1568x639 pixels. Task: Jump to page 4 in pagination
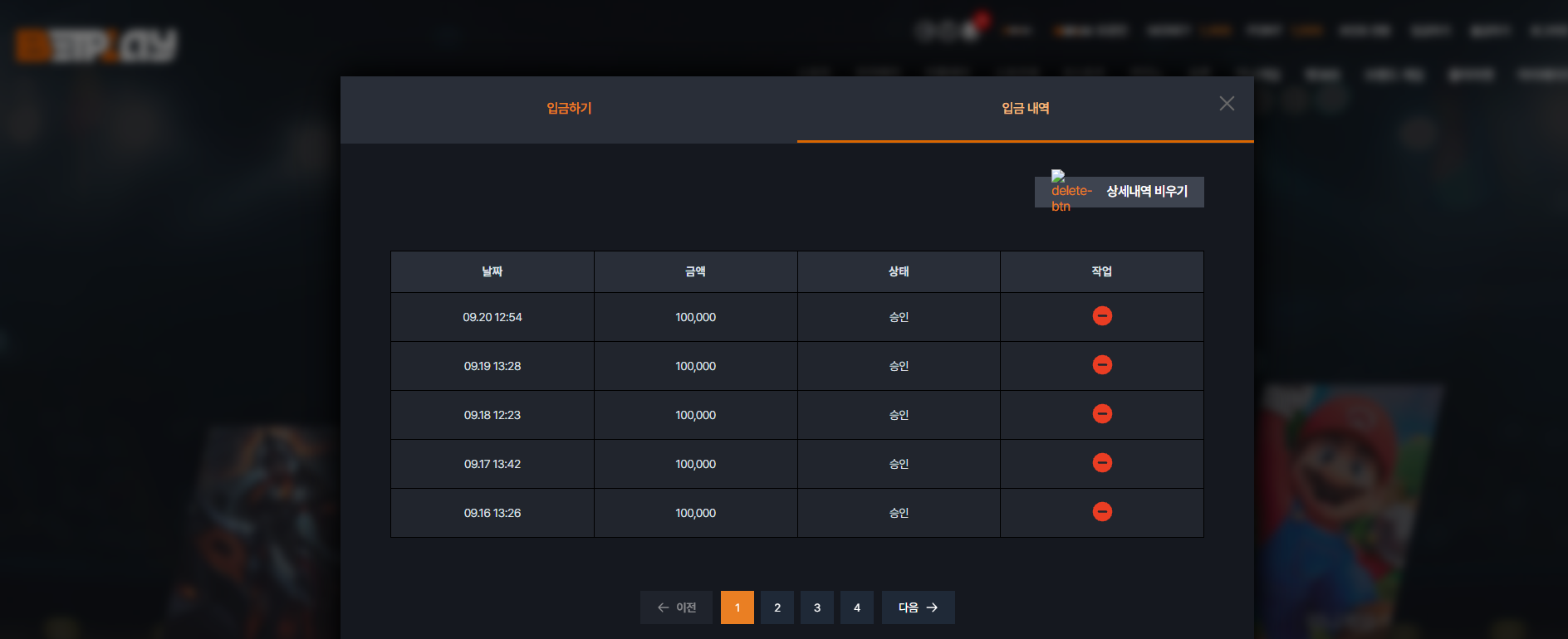[x=857, y=607]
